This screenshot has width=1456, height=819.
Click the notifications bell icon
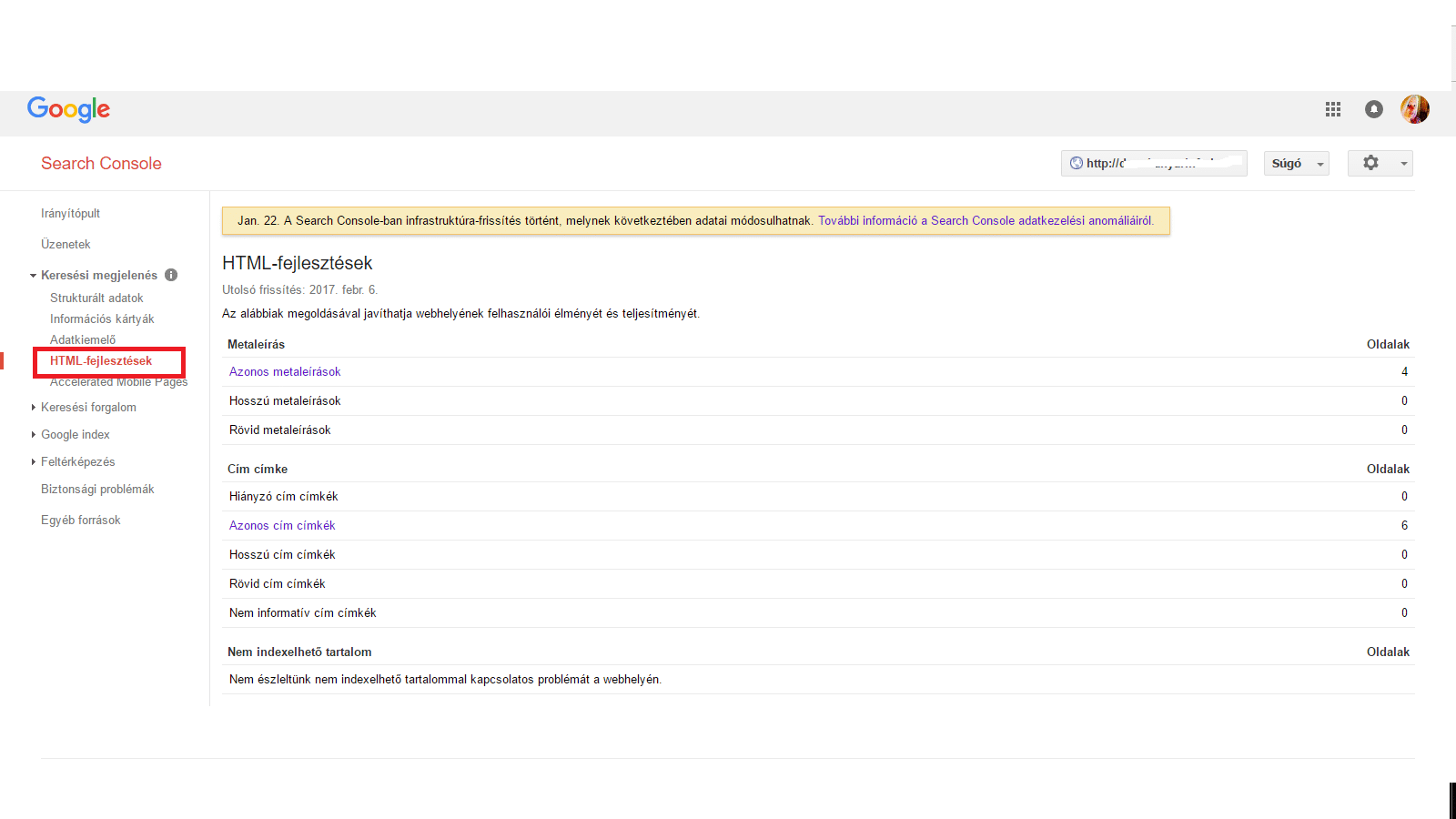1374,109
